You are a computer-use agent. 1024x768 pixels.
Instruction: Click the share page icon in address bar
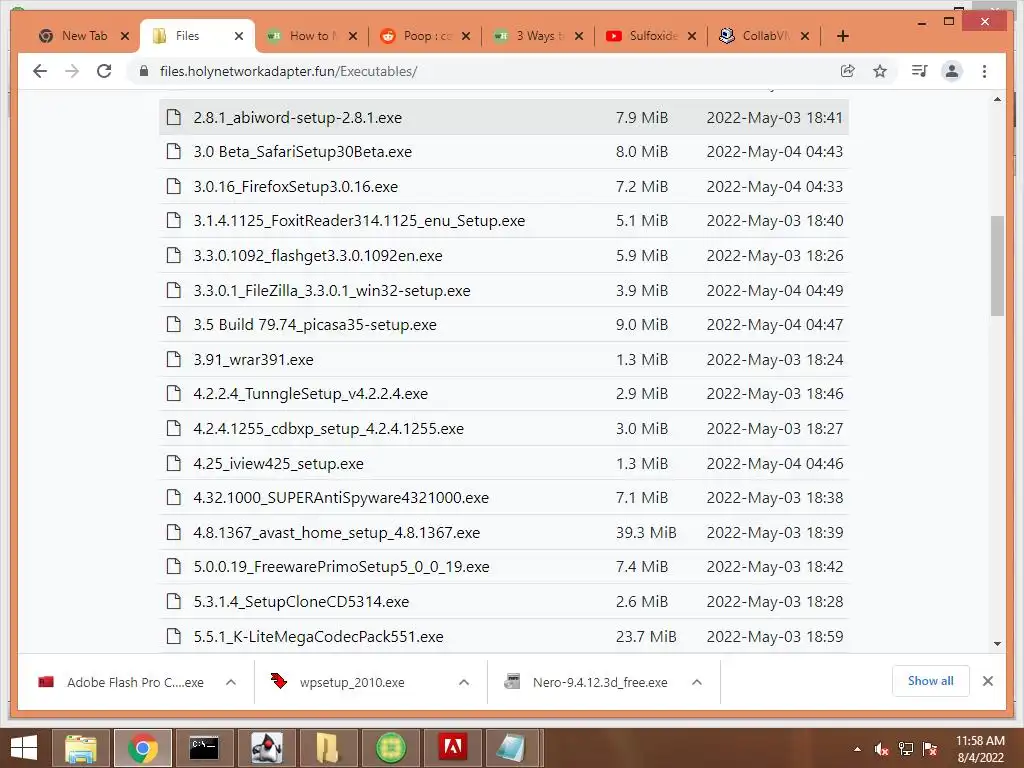(848, 71)
